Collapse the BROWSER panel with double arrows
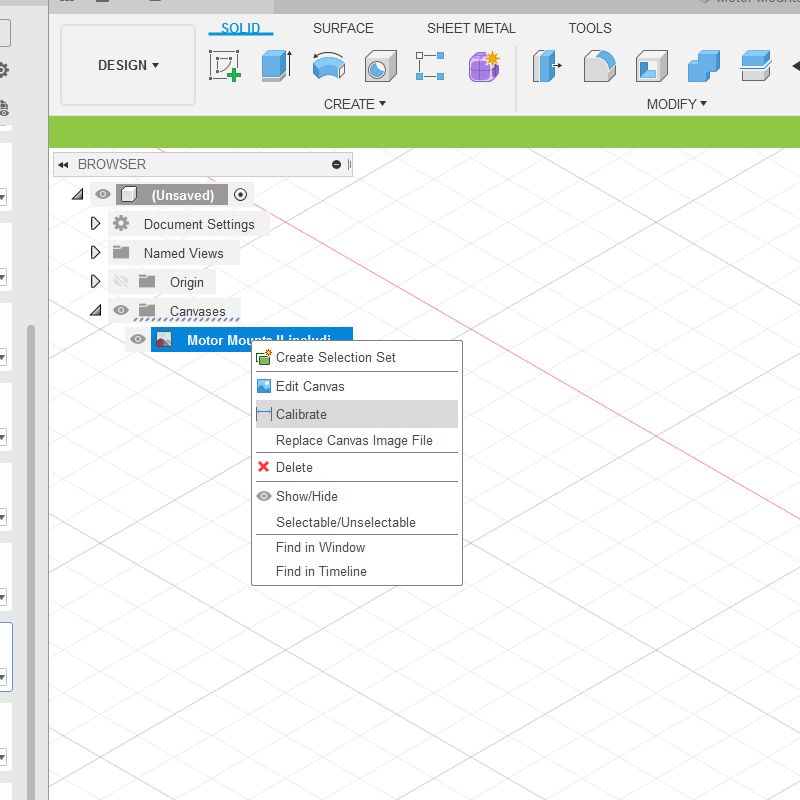Screen dimensions: 800x800 click(x=63, y=165)
